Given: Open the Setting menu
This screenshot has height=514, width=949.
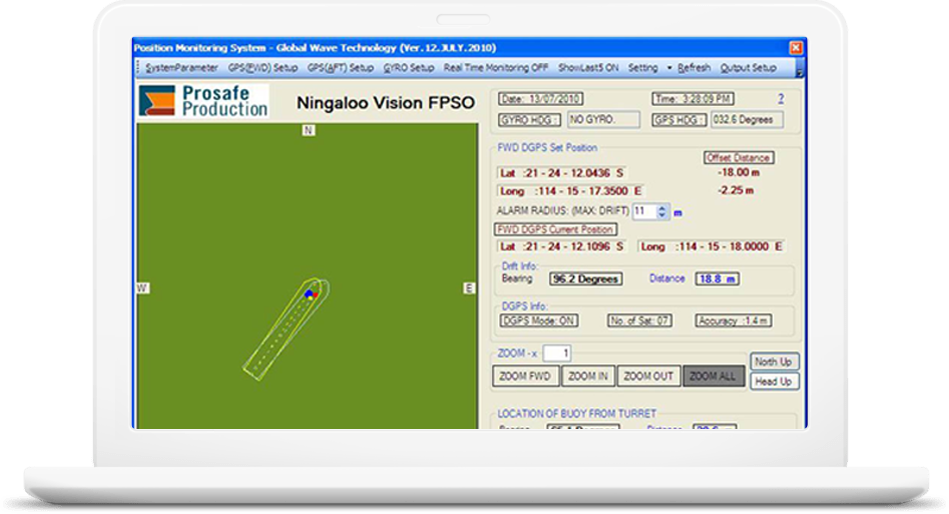Looking at the screenshot, I should 643,68.
